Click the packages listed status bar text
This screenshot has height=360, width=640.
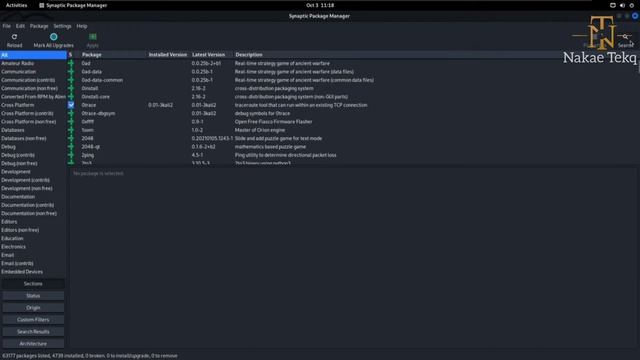90,356
